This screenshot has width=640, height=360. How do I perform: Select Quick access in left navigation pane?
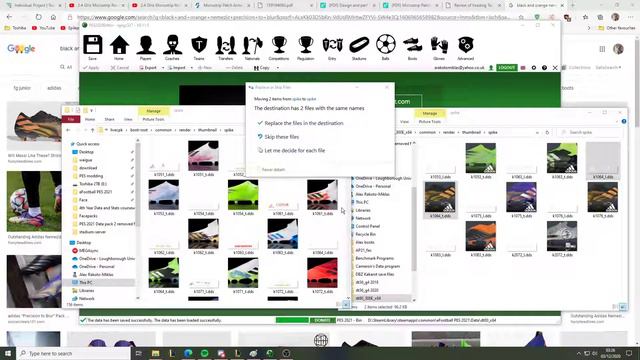click(87, 144)
